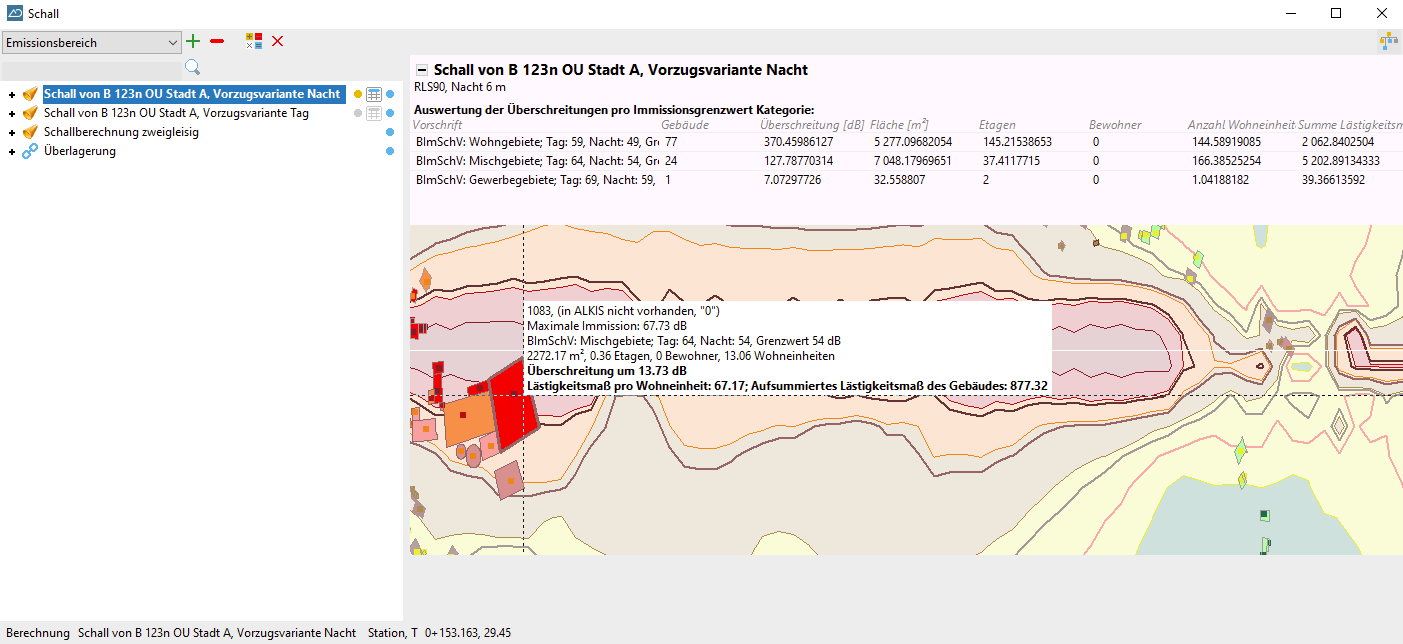Toggle blue dot next to Schallberechnung zweigleisig
Viewport: 1403px width, 644px height.
click(390, 132)
